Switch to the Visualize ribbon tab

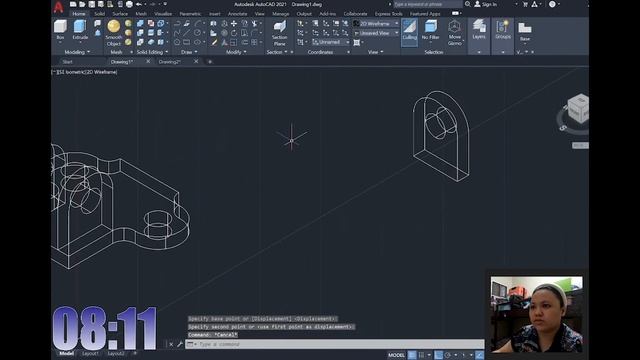pos(163,14)
